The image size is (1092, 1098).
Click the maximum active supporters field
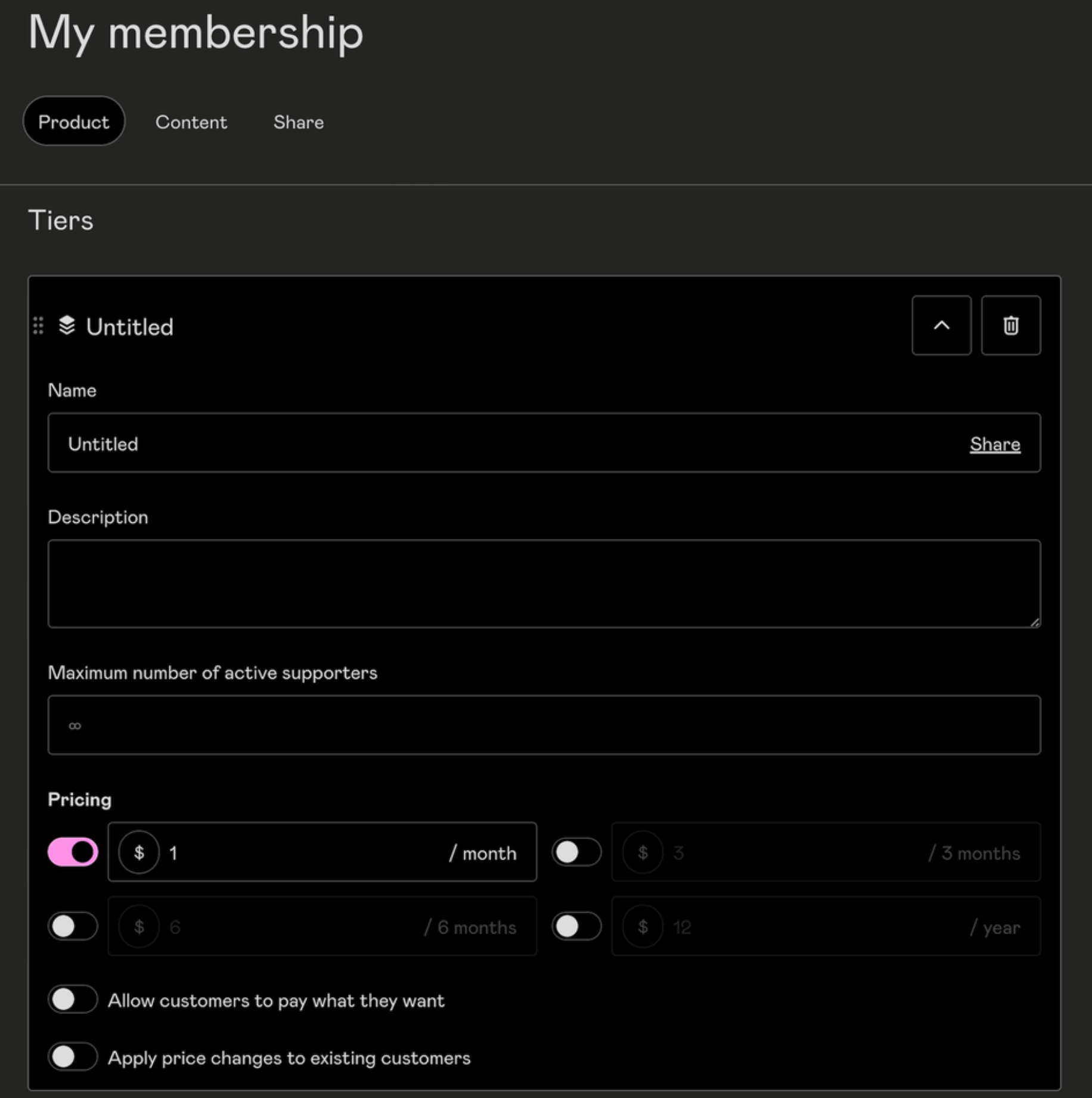417,725
